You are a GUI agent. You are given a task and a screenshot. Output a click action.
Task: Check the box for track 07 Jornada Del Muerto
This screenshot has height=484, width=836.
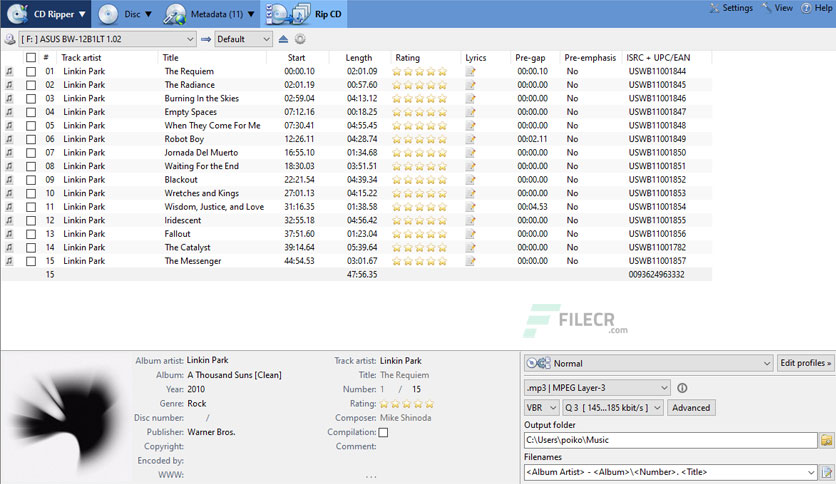31,153
